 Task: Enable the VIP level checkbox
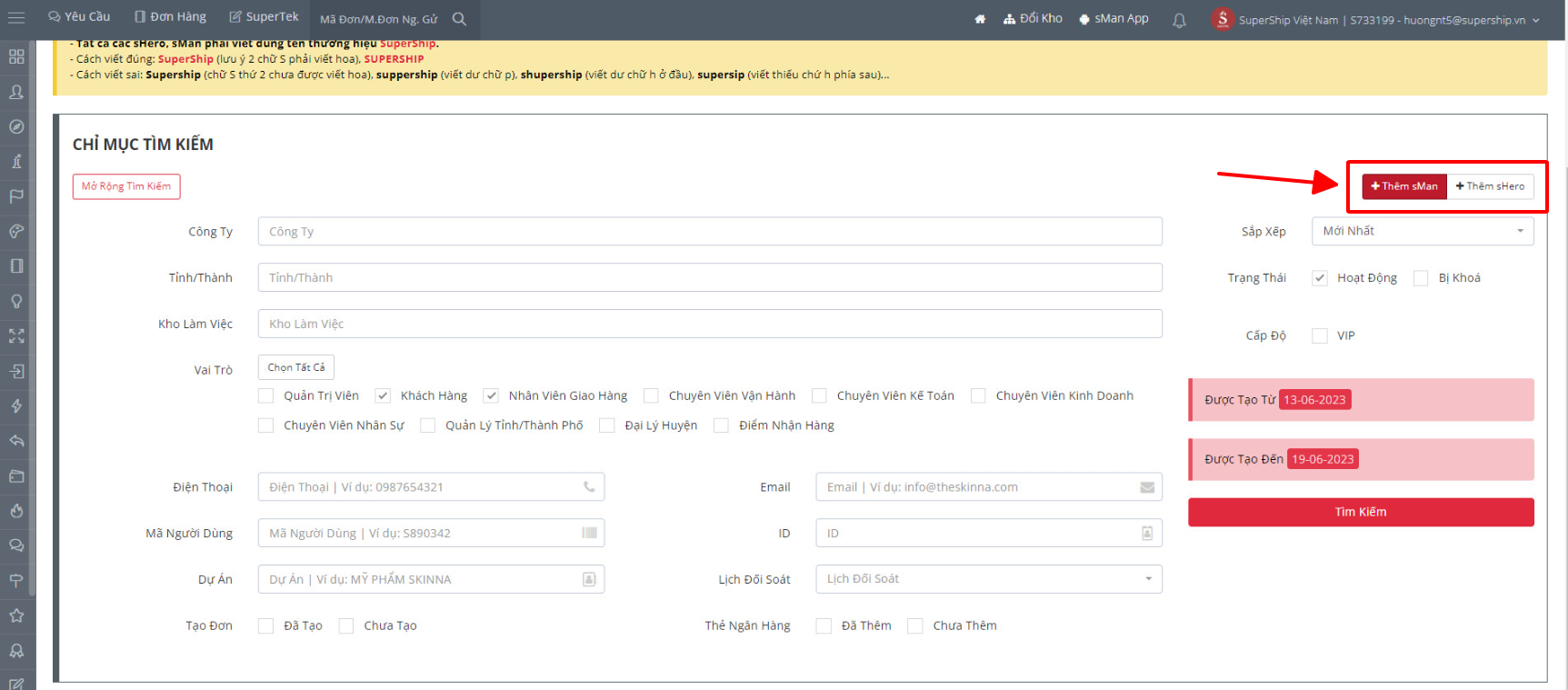[1320, 335]
